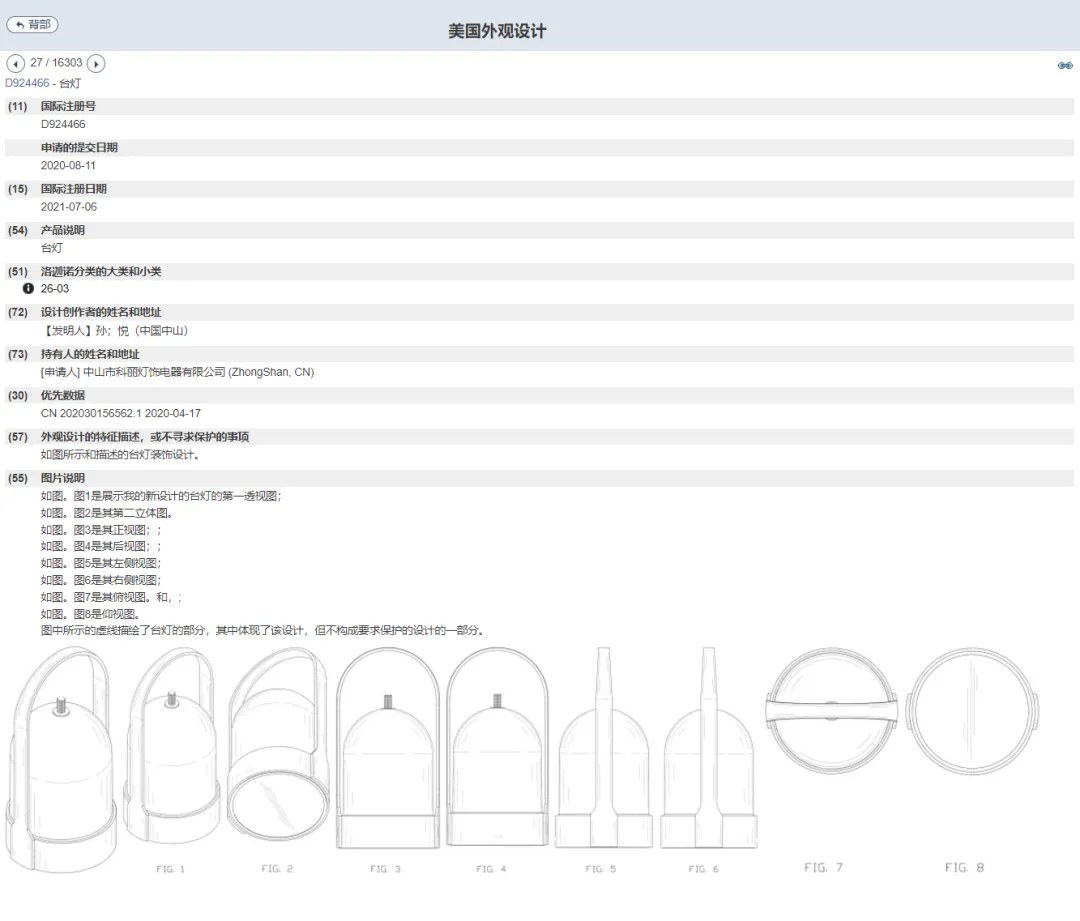Open the second perspective lamp drawing
This screenshot has width=1080, height=921.
pyautogui.click(x=172, y=747)
